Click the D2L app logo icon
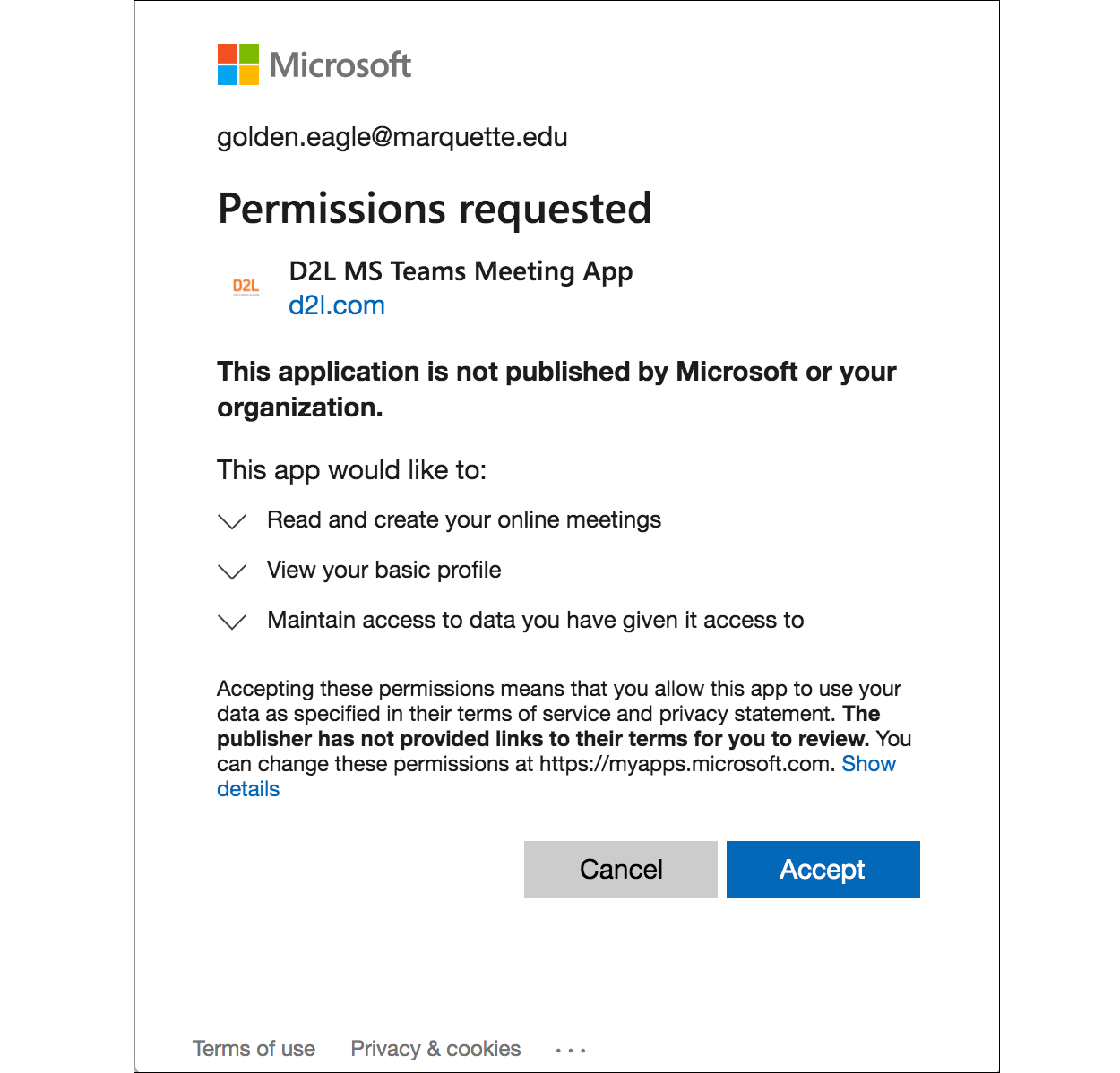1120x1073 pixels. [246, 287]
